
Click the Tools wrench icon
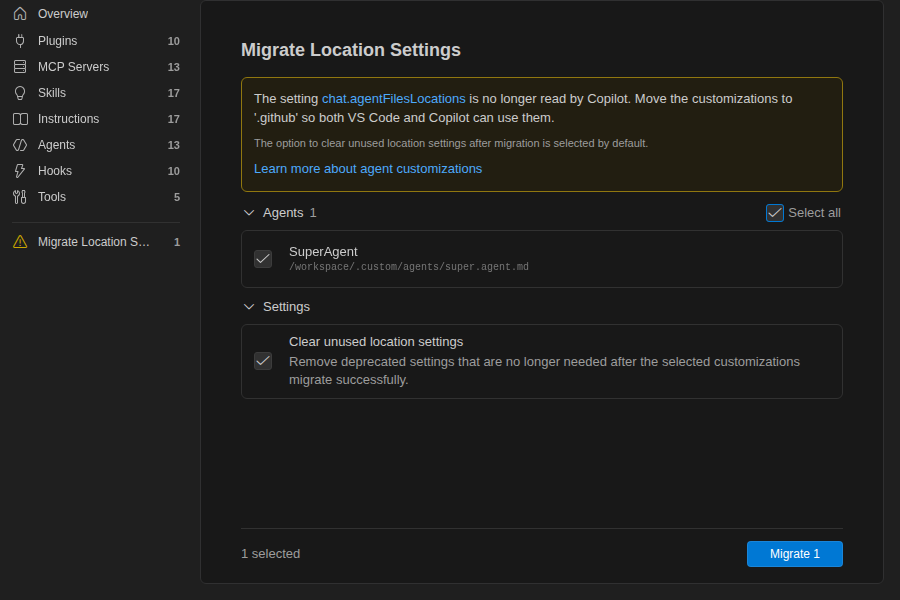20,197
